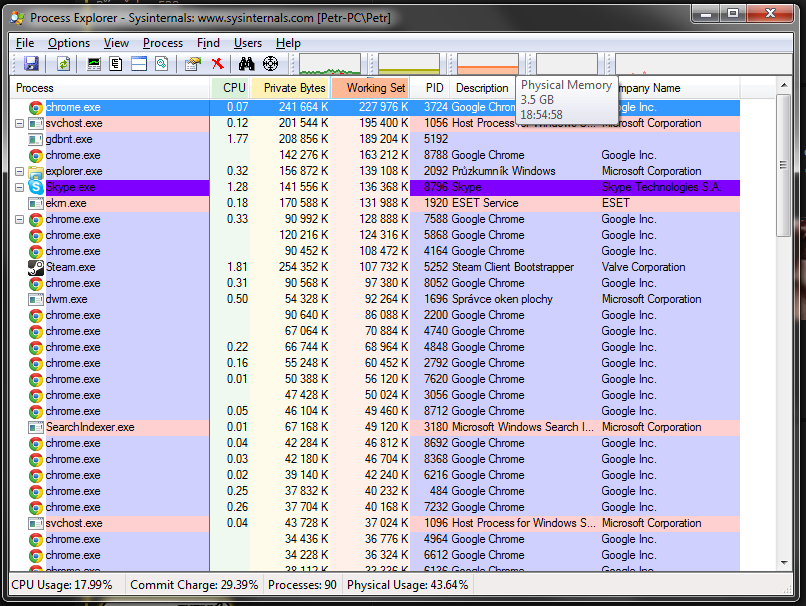The width and height of the screenshot is (806, 606).
Task: Click the crosshair Find Window's Process icon
Action: [270, 64]
